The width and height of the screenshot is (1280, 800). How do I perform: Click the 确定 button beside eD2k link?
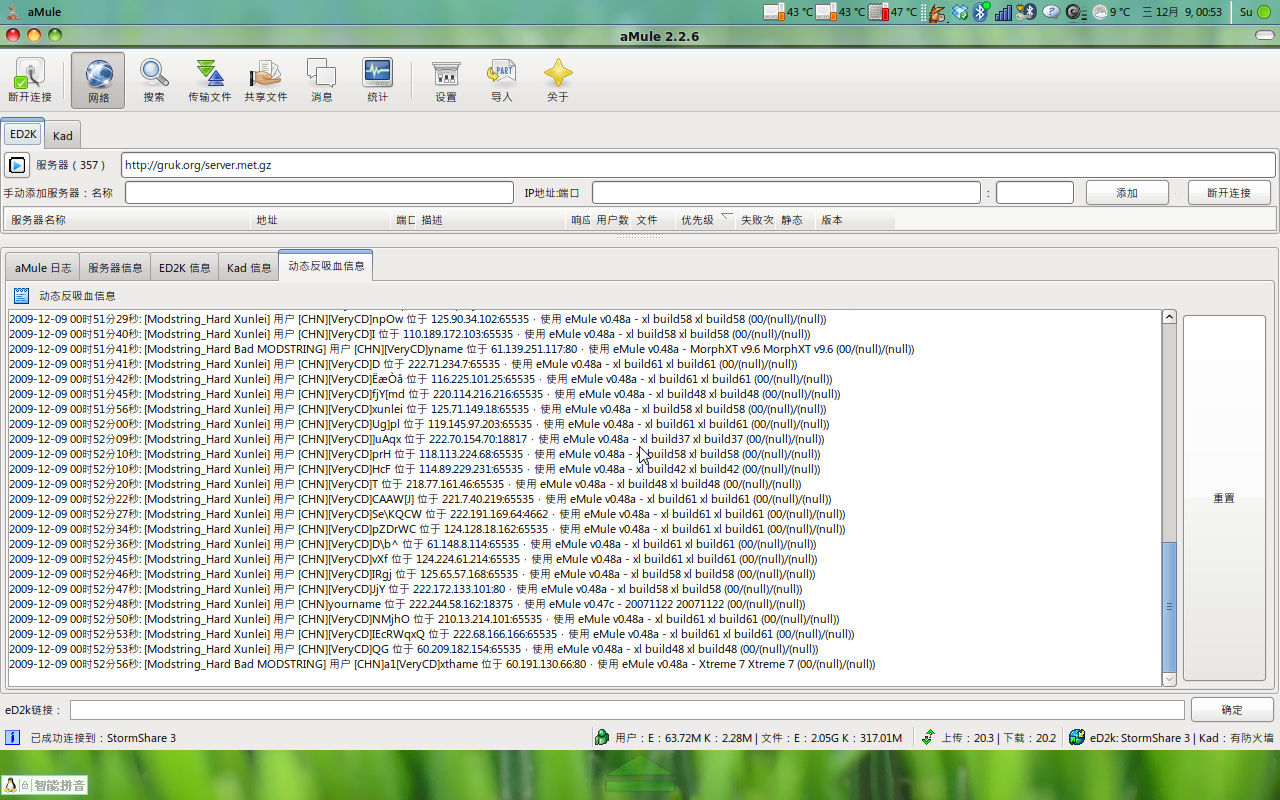tap(1232, 710)
